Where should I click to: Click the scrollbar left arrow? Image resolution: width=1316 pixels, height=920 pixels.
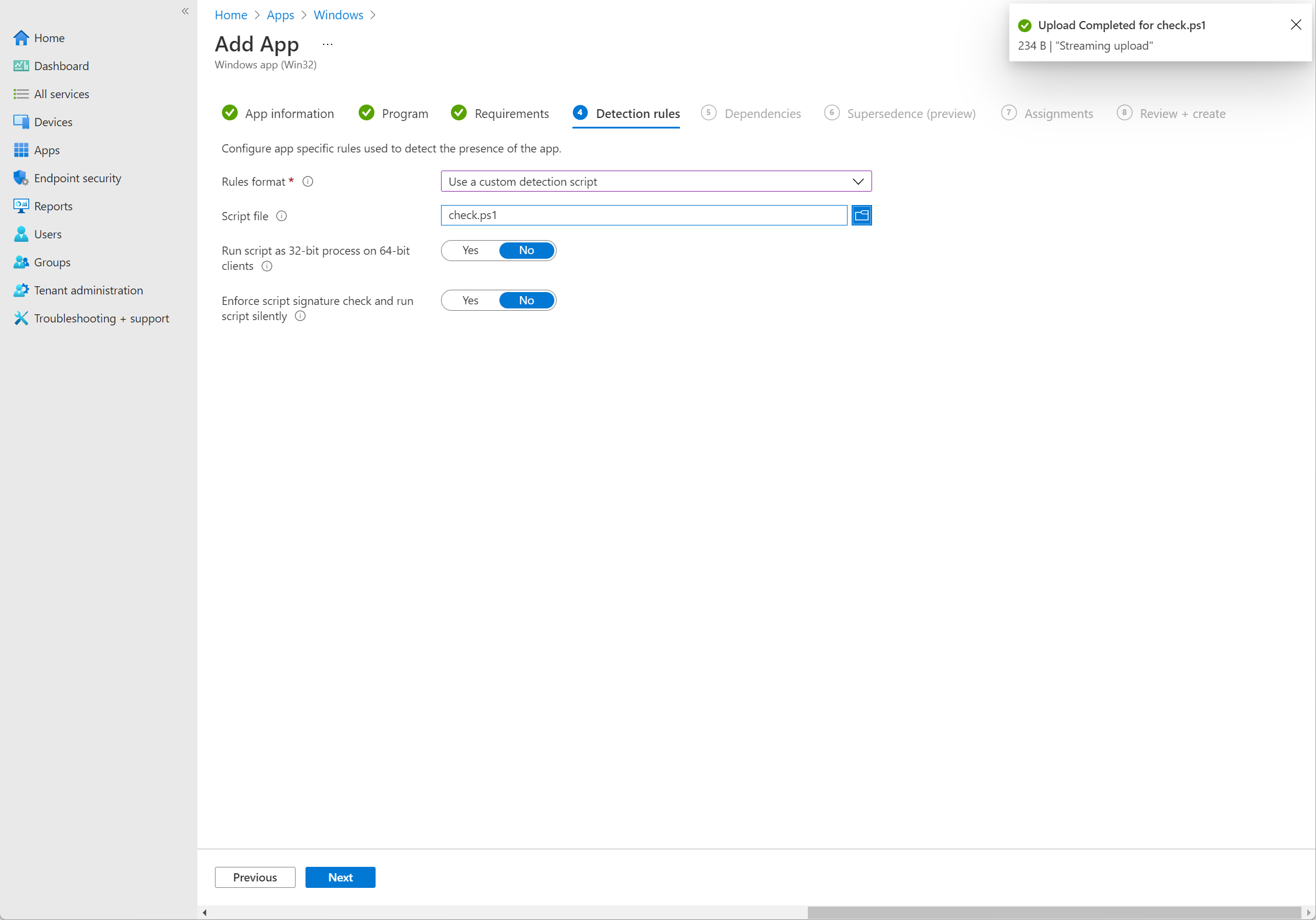coord(204,912)
